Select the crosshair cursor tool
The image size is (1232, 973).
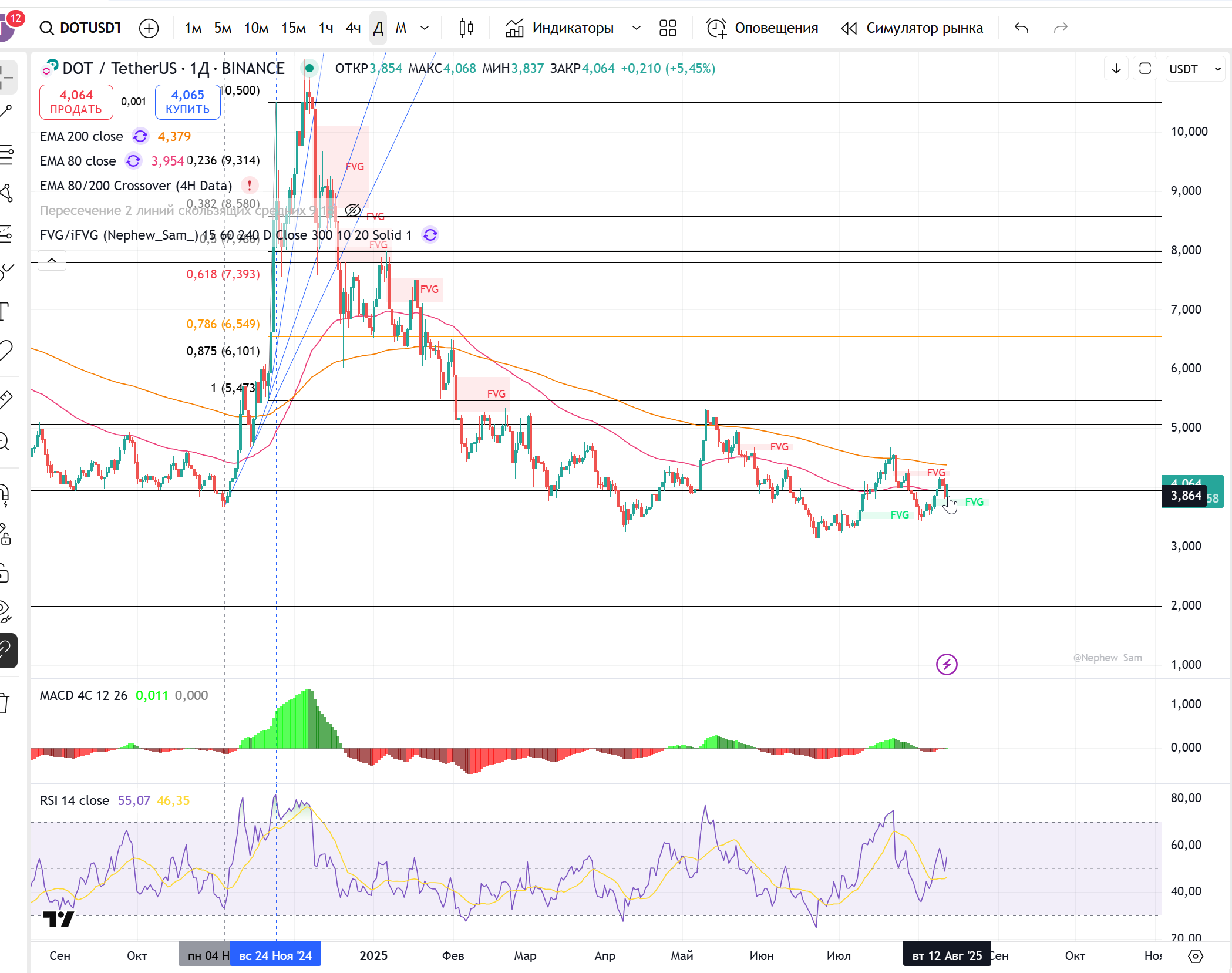click(6, 77)
